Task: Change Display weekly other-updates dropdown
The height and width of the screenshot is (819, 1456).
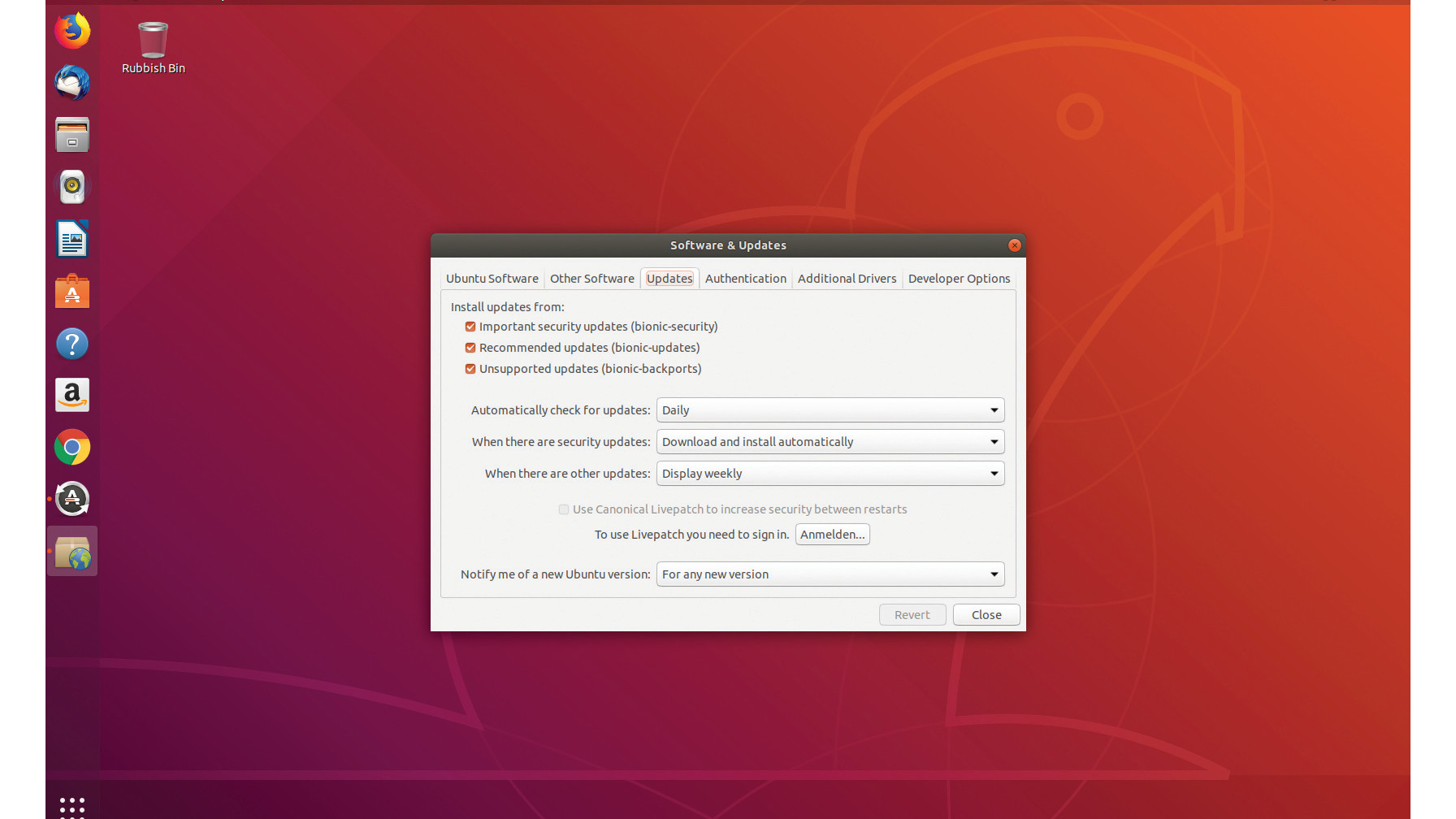Action: (830, 474)
